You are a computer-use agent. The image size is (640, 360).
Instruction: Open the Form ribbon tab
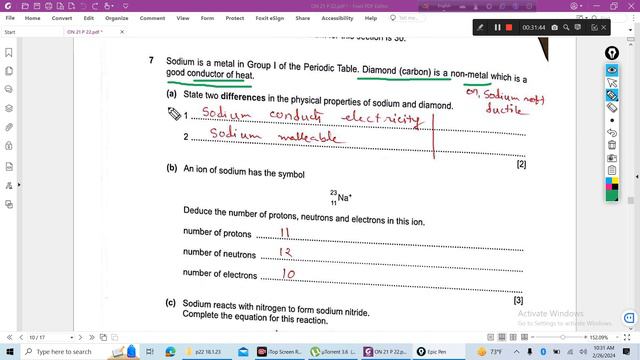(207, 18)
